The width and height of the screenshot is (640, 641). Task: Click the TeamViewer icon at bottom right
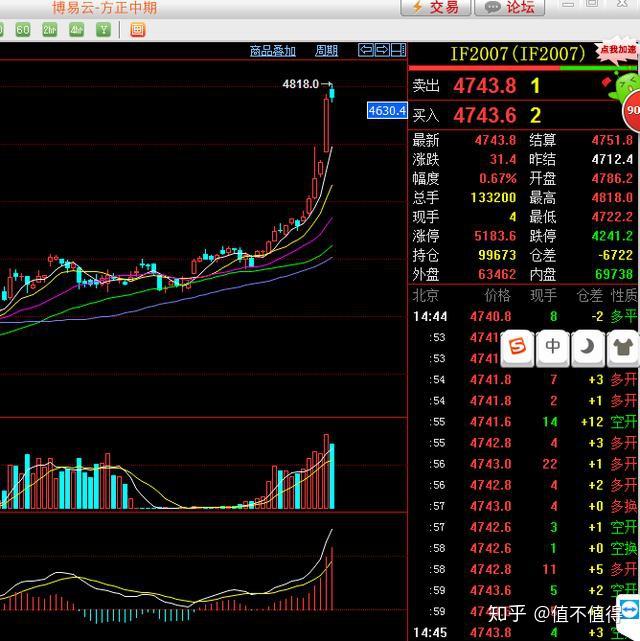[629, 610]
